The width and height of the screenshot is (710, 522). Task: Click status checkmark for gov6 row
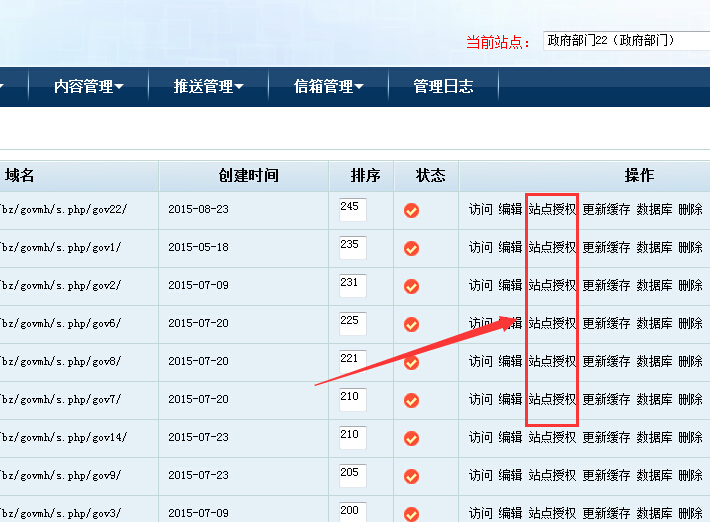click(x=411, y=324)
